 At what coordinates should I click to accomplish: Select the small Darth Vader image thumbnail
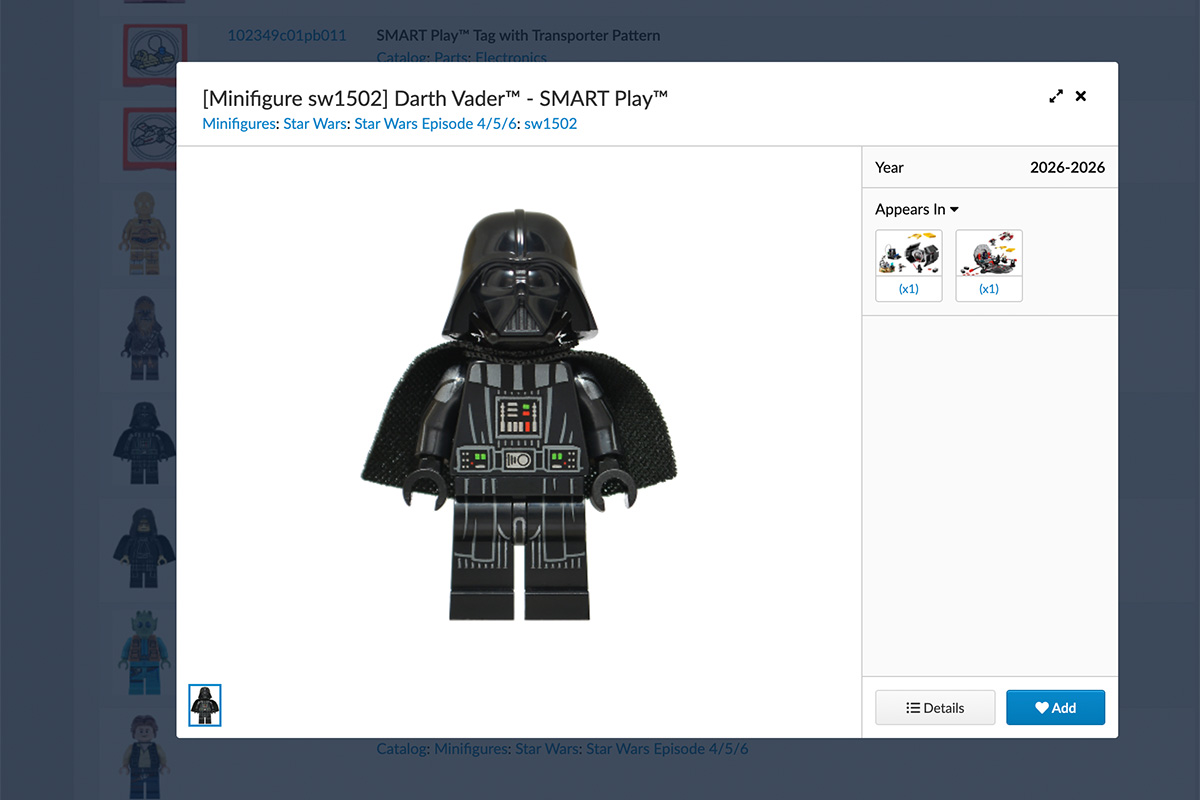click(205, 705)
